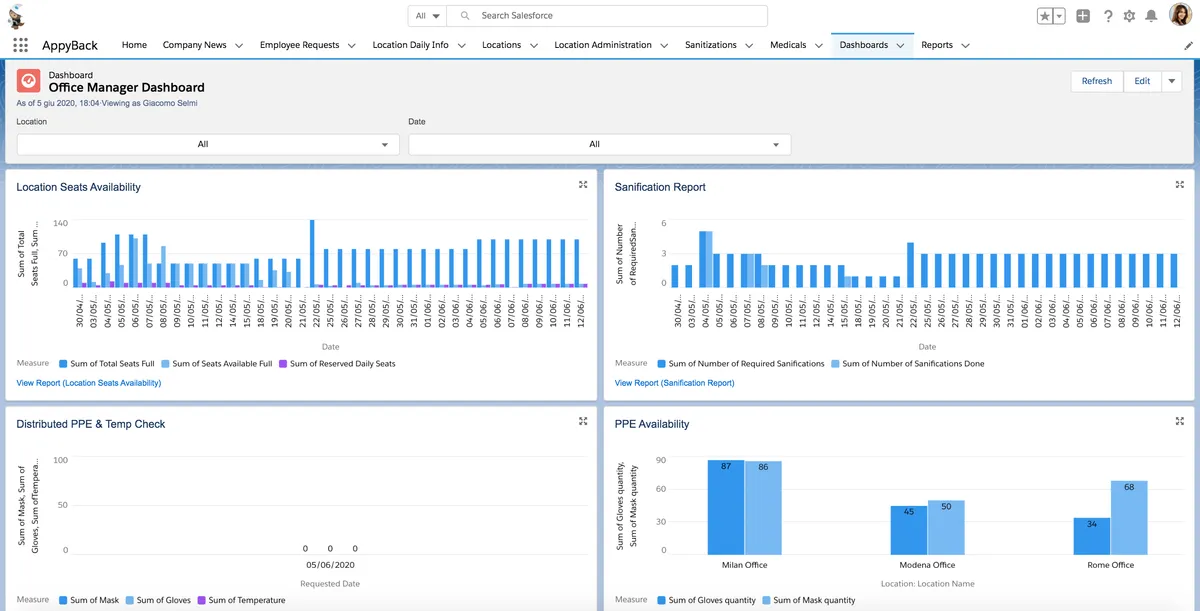Click Sum of Number of Required Sanifications legend
The width and height of the screenshot is (1200, 611).
741,364
